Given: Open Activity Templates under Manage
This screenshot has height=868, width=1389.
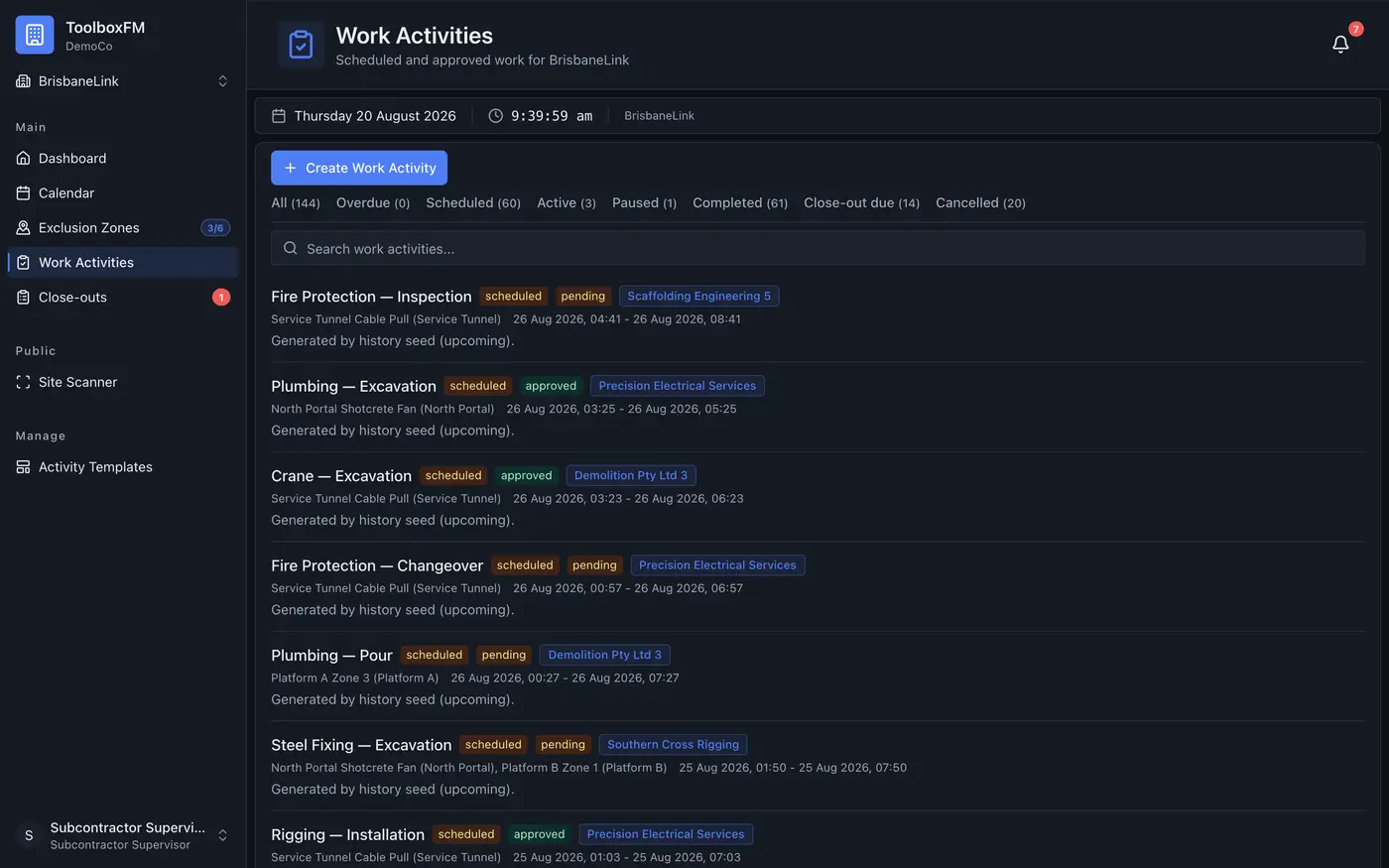Looking at the screenshot, I should 123,466.
